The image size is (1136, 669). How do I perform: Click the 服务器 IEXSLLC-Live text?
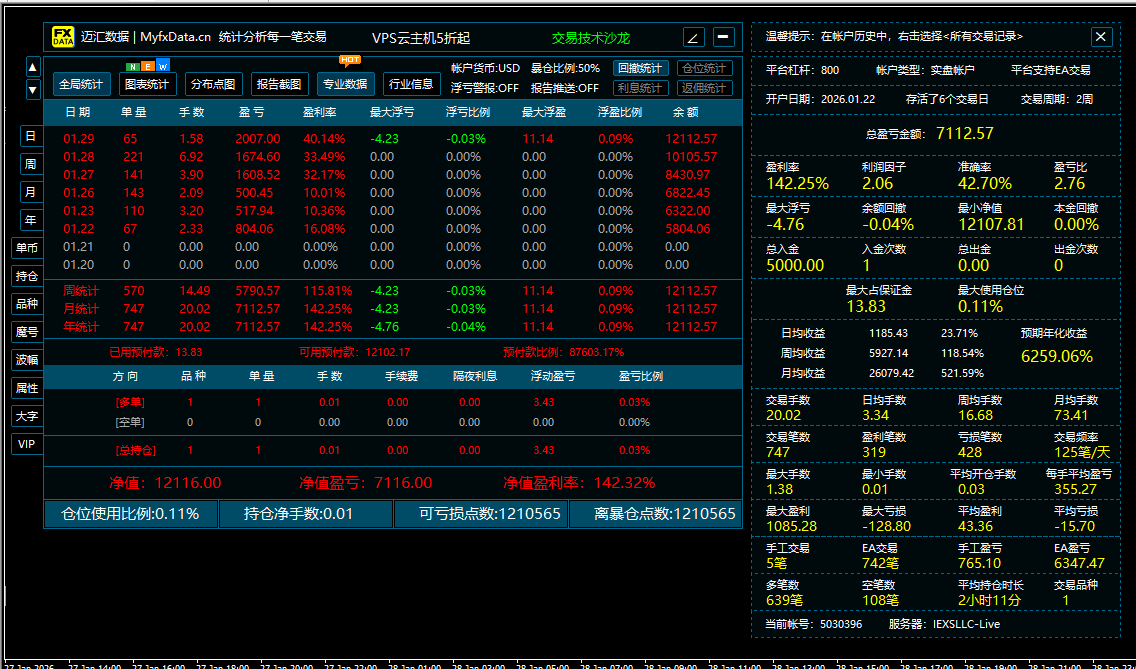[x=944, y=624]
